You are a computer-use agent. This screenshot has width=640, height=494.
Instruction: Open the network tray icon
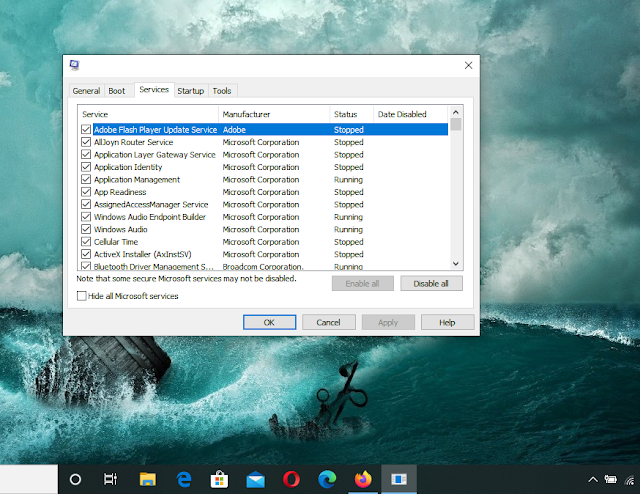(630, 480)
